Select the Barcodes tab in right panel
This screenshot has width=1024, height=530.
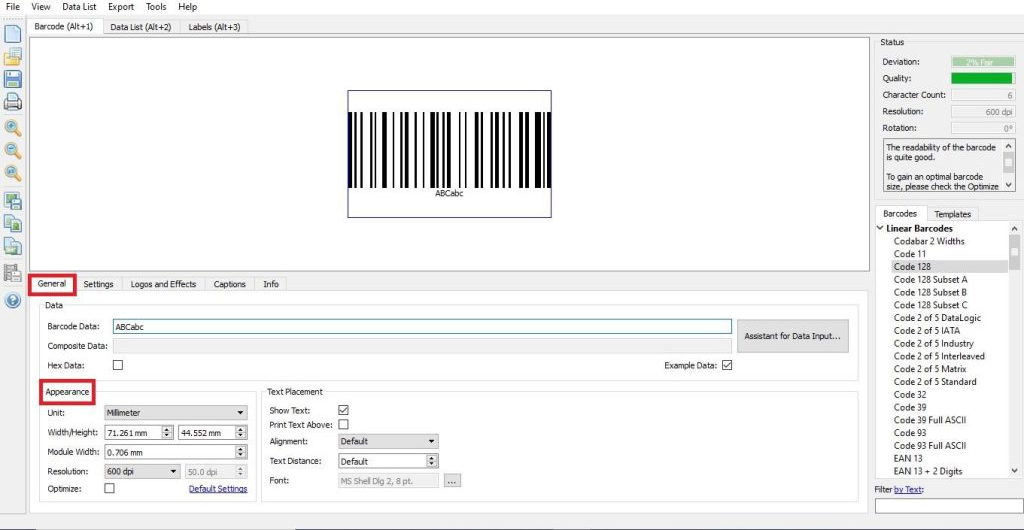tap(900, 213)
